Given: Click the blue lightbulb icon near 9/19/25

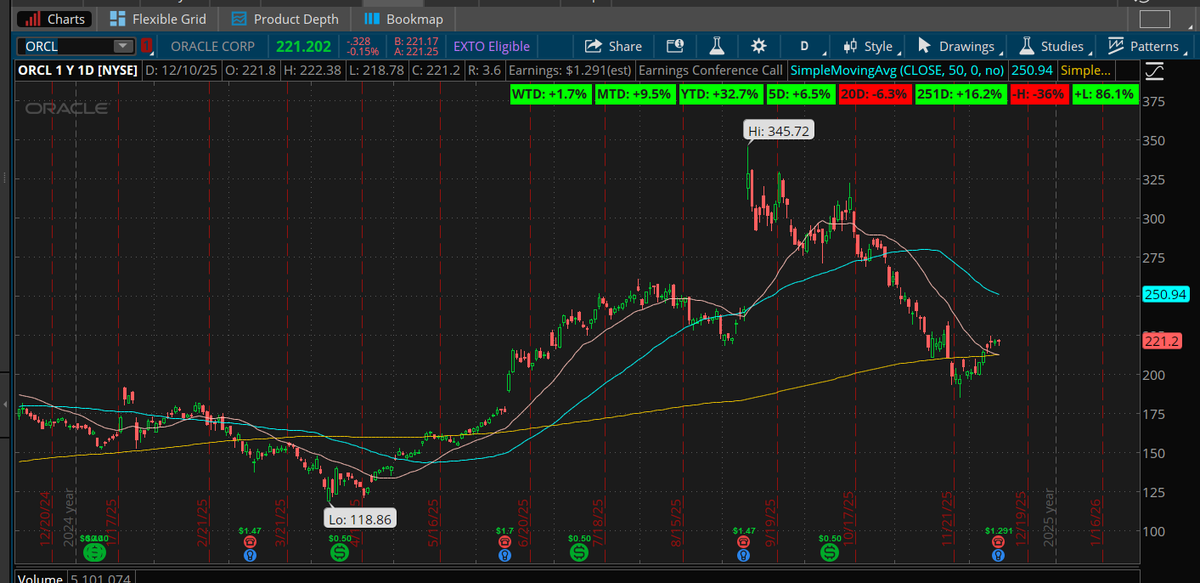Looking at the screenshot, I should 743,554.
